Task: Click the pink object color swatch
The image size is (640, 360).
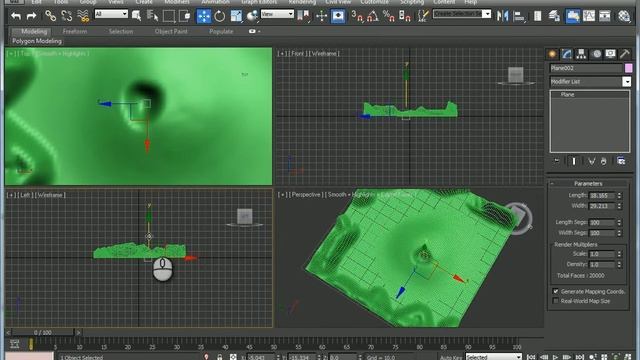Action: (x=629, y=68)
